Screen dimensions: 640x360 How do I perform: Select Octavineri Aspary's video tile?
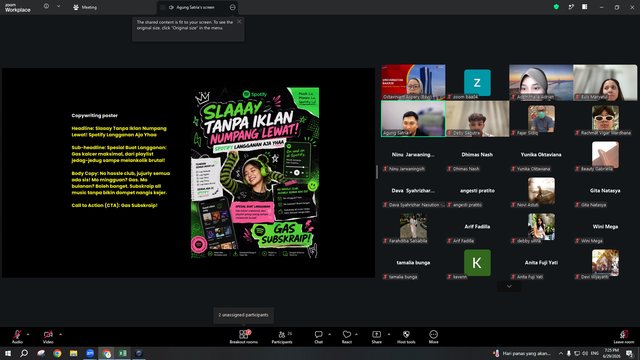pyautogui.click(x=413, y=82)
